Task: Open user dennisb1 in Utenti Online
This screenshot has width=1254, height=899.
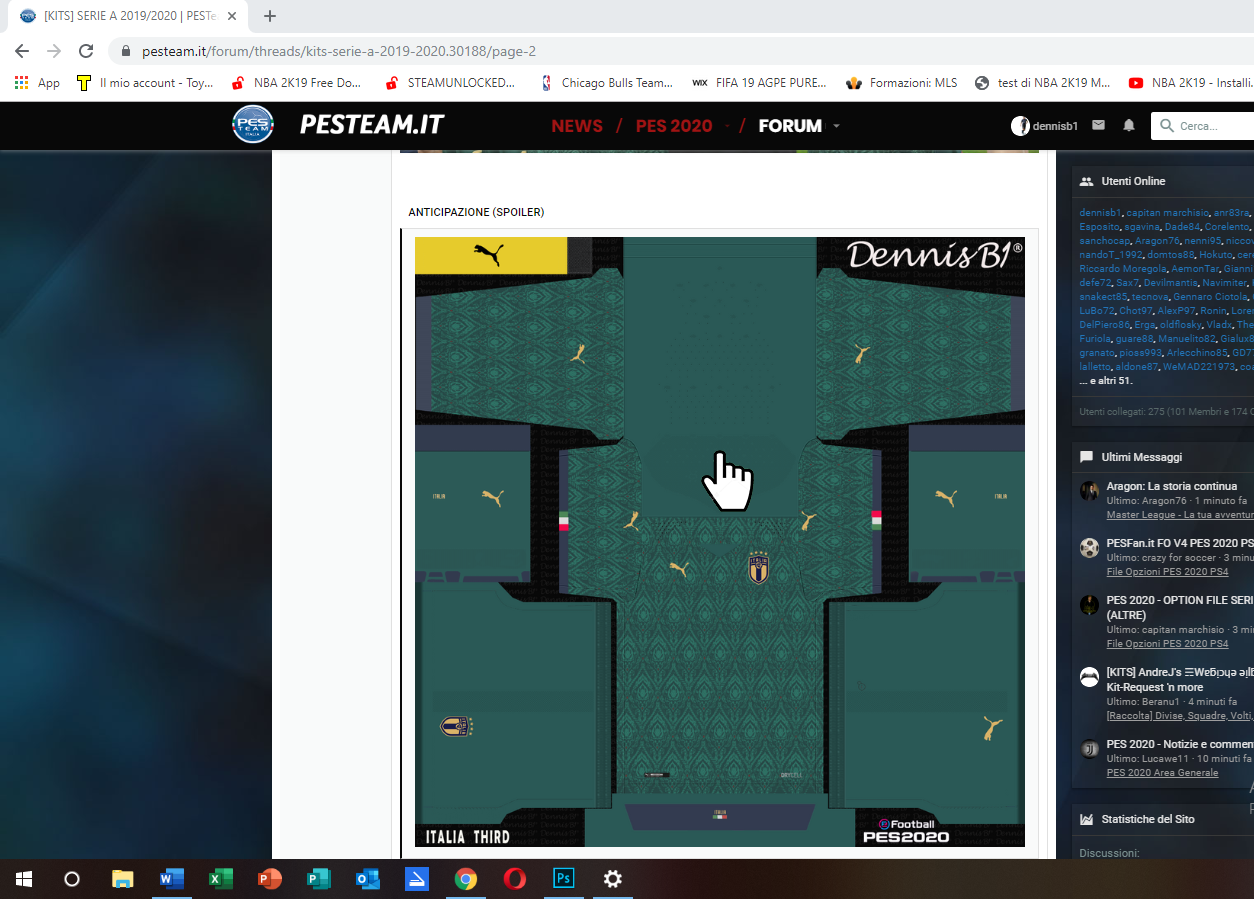Action: point(1101,213)
